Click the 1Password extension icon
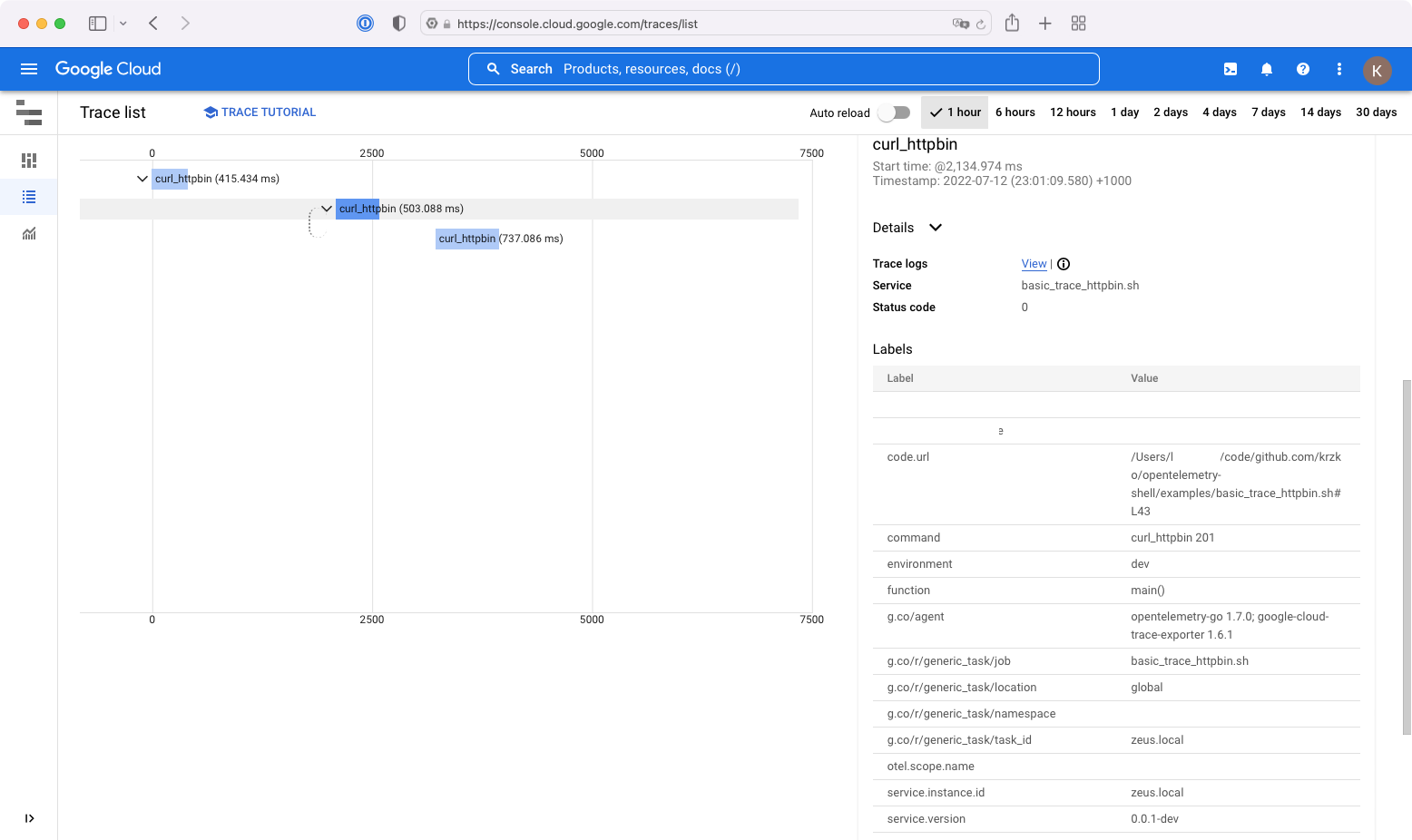The width and height of the screenshot is (1412, 840). point(365,24)
